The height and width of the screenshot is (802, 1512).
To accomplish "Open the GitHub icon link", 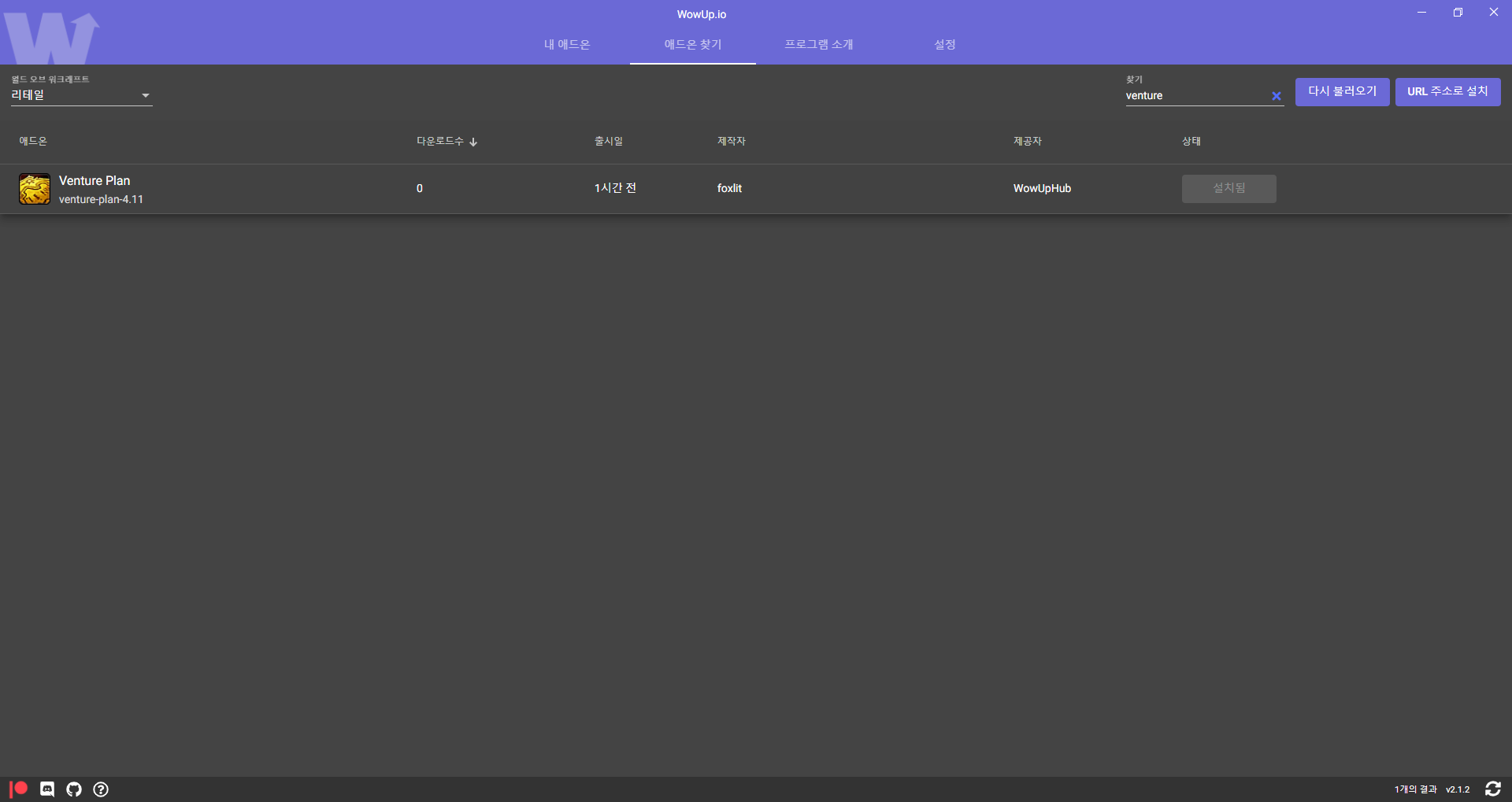I will pos(74,789).
